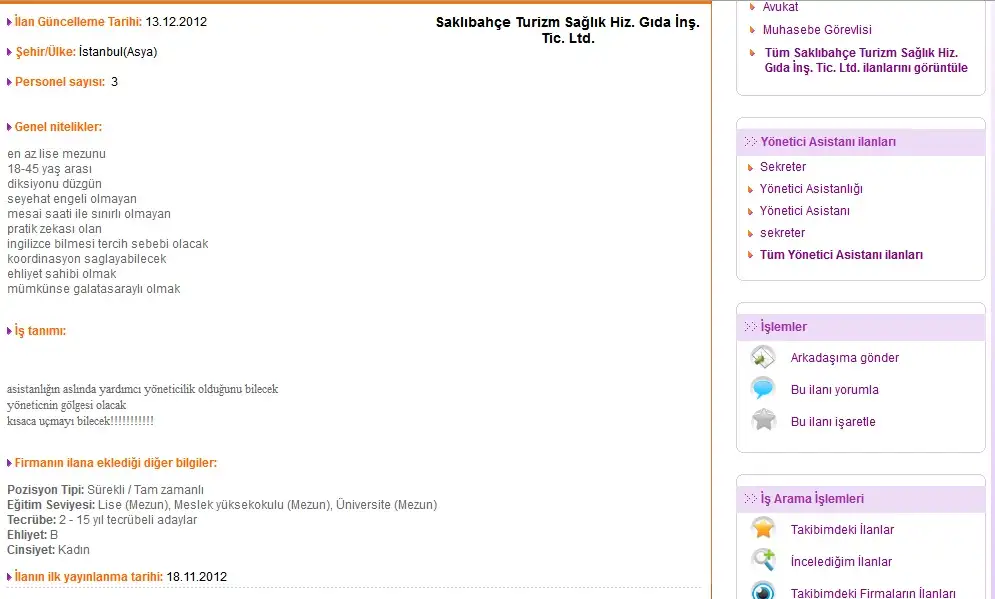Click the Pozisyon Tipi line
Viewport: 995px width, 599px height.
tap(105, 490)
